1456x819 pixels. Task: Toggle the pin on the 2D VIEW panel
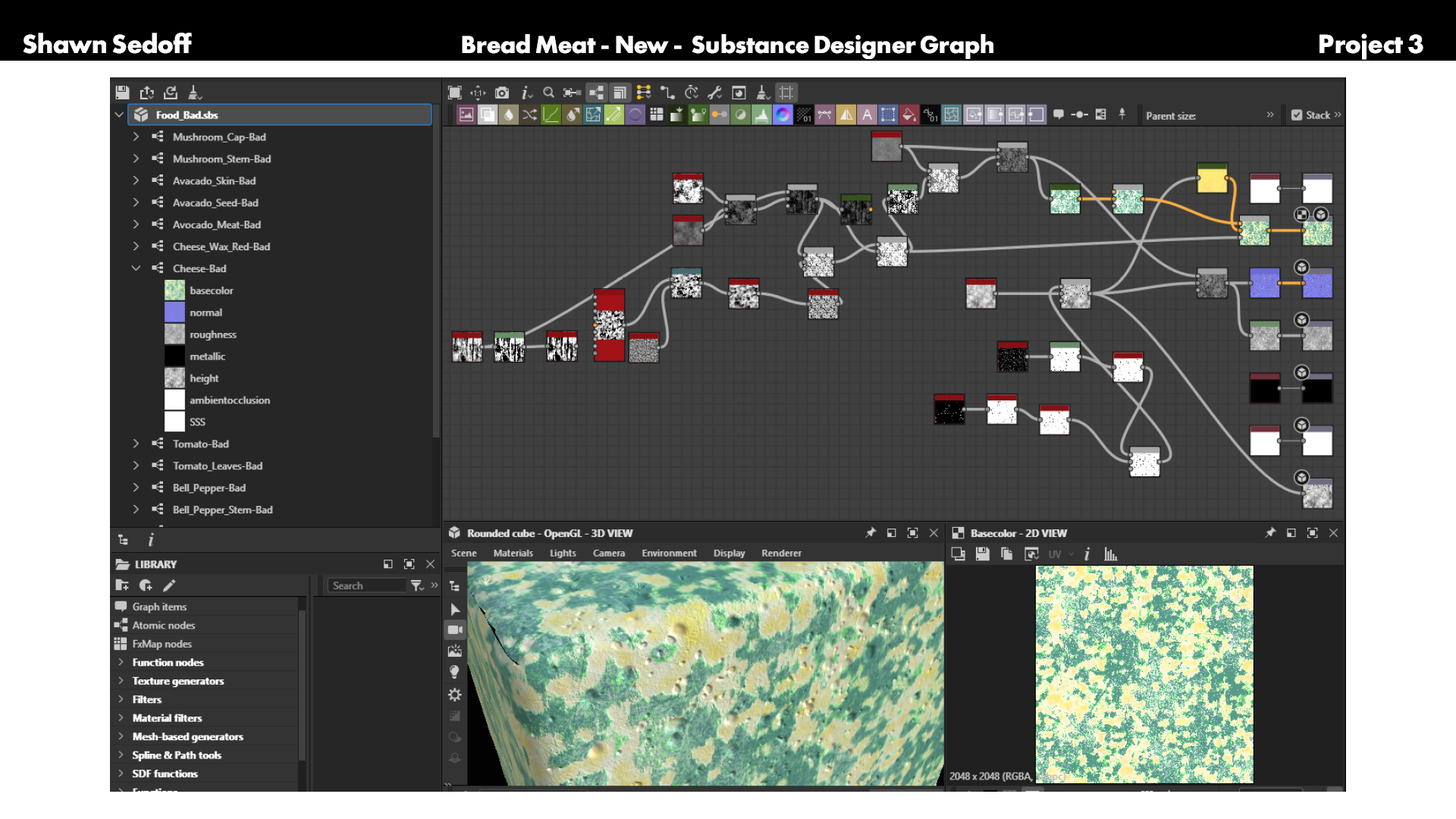tap(1270, 533)
